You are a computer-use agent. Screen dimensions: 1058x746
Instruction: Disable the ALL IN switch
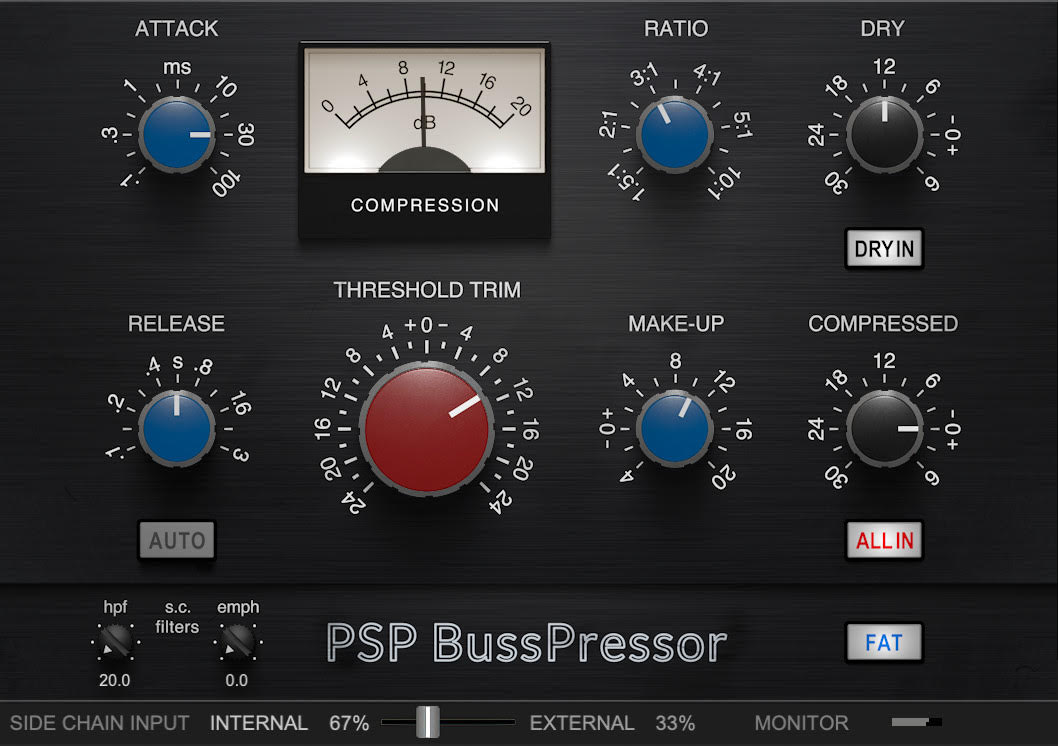[884, 540]
